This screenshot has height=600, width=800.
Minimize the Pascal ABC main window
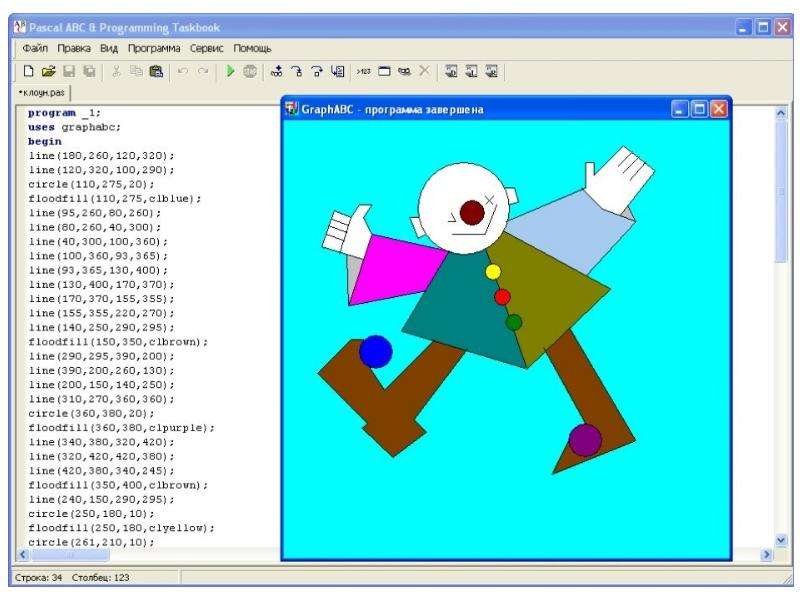[x=743, y=27]
